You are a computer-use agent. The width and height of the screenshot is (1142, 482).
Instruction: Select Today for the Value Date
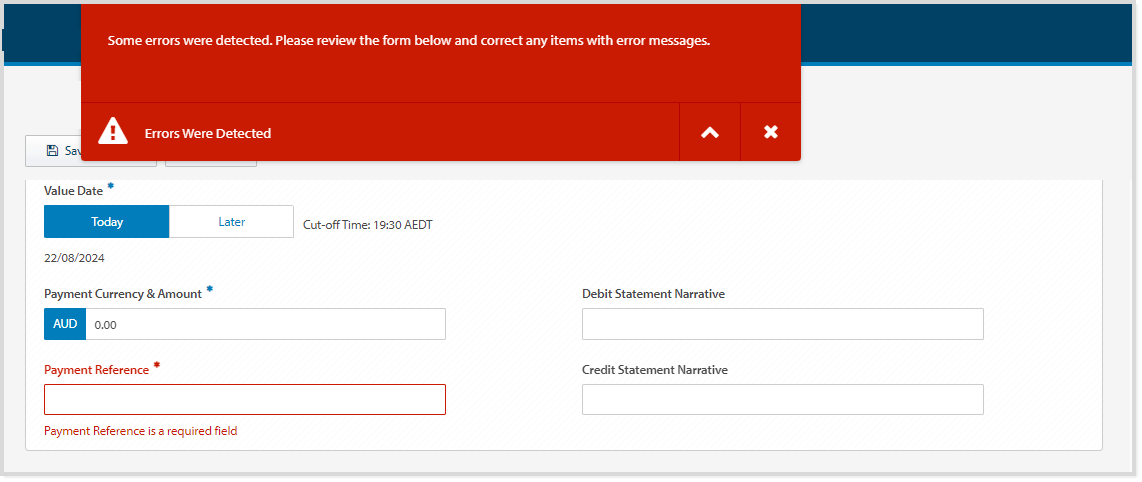click(107, 222)
